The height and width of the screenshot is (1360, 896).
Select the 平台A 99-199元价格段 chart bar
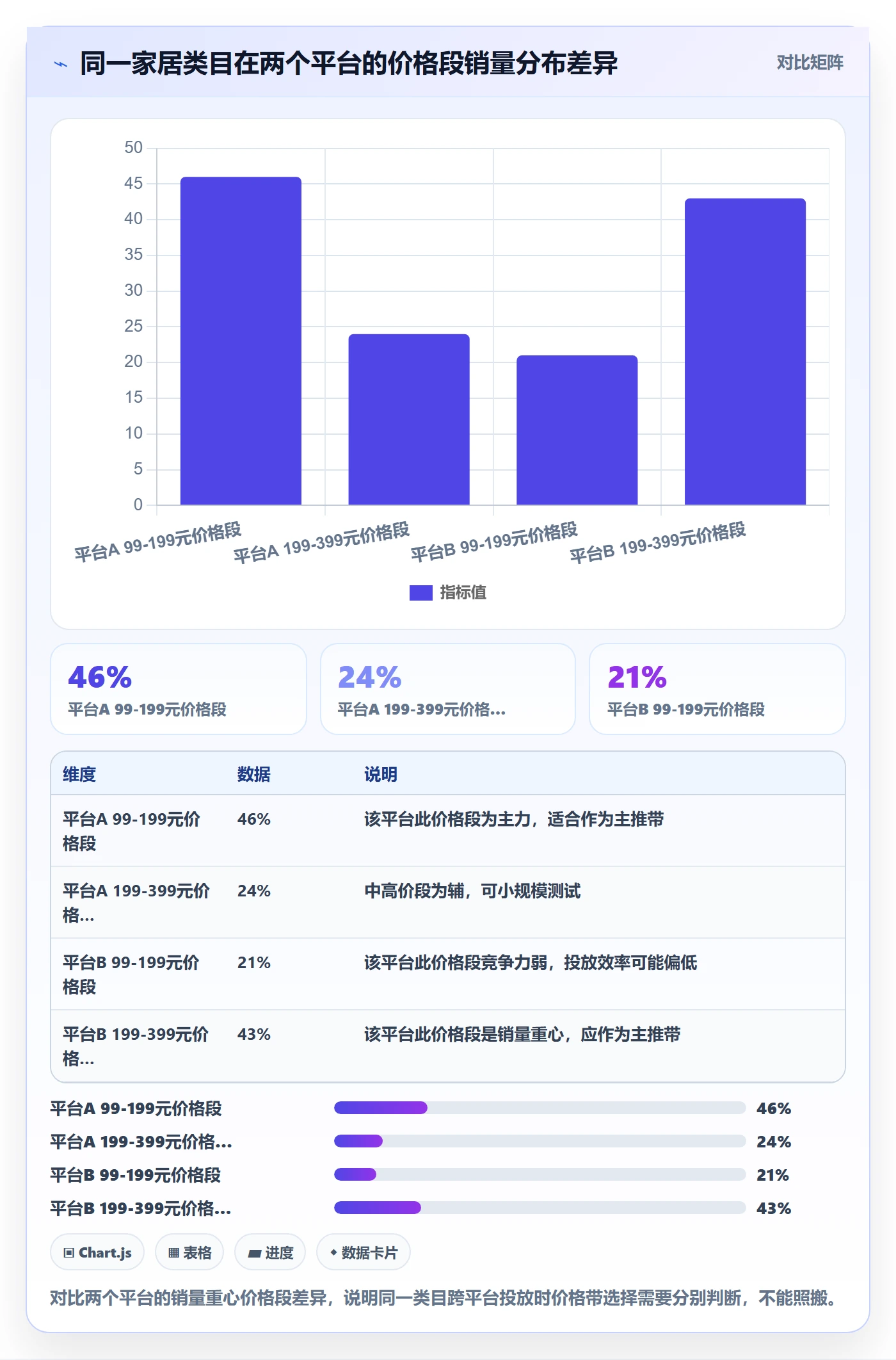click(241, 341)
